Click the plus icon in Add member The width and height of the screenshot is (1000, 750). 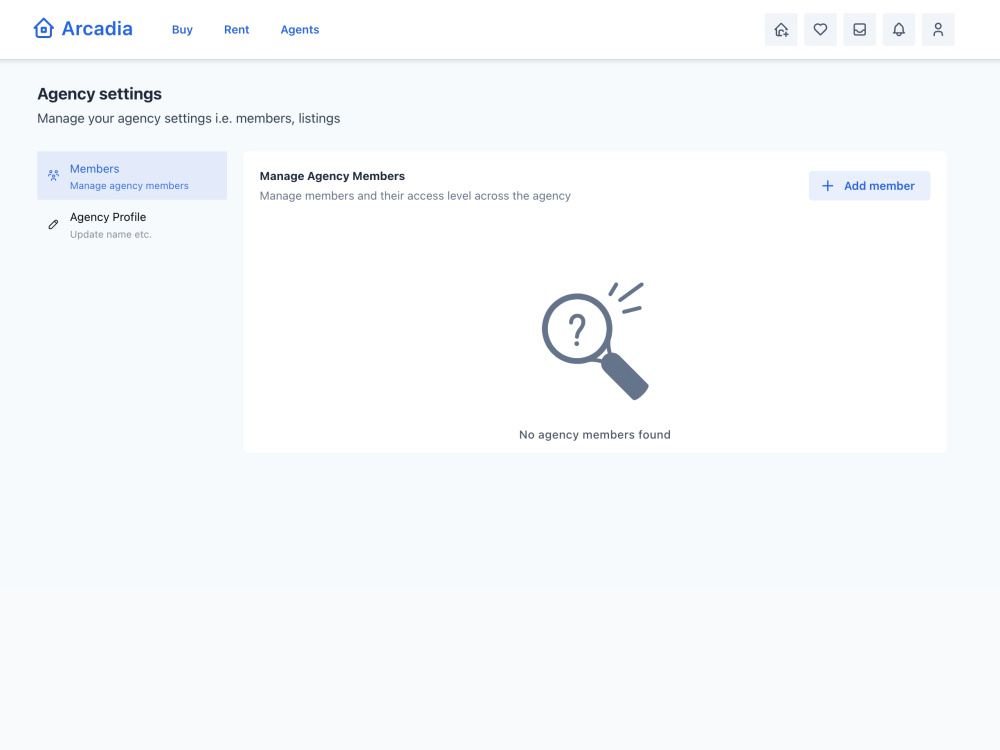click(x=827, y=186)
